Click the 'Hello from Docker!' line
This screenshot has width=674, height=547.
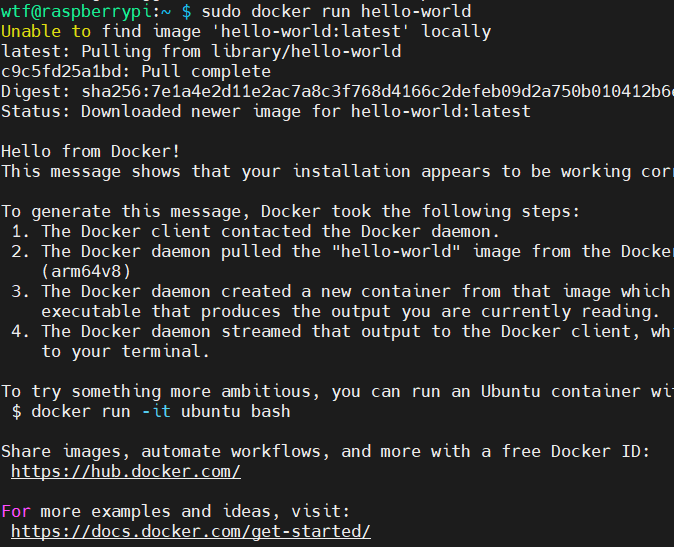[x=90, y=151]
